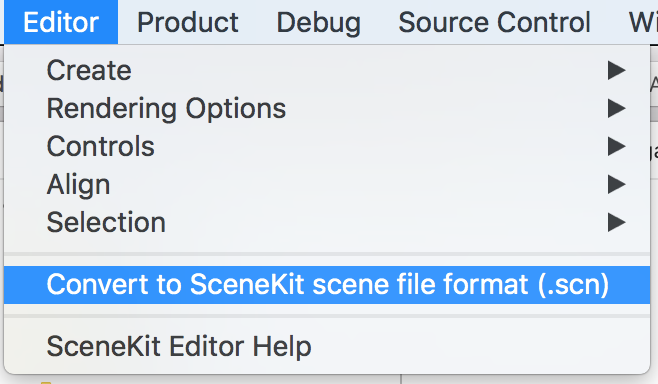Screen dimensions: 658x384
Task: Open the Debug menu
Action: [x=319, y=22]
